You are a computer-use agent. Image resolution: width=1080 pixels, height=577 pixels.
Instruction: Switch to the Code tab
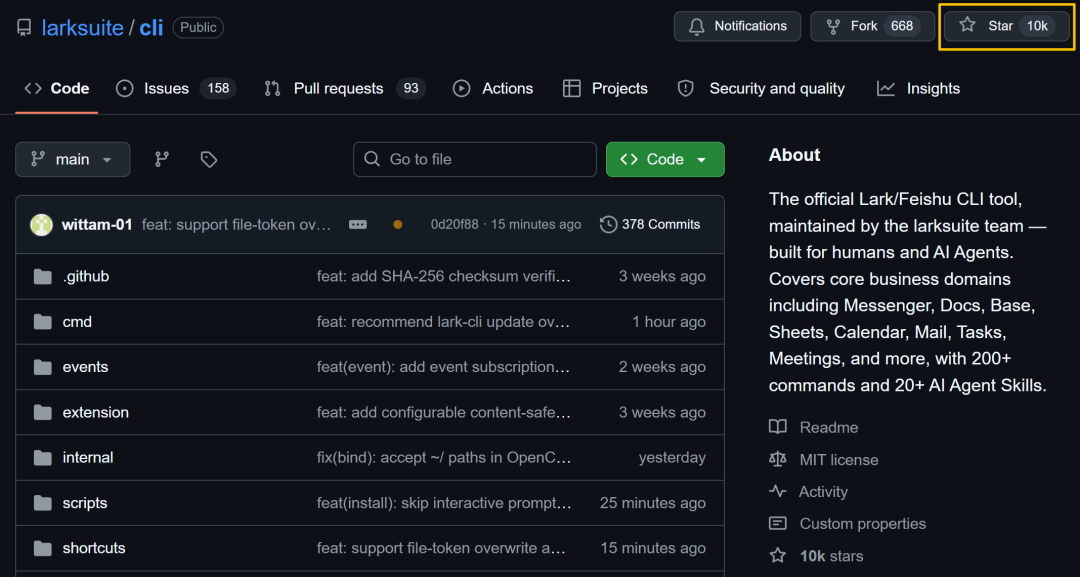[56, 88]
